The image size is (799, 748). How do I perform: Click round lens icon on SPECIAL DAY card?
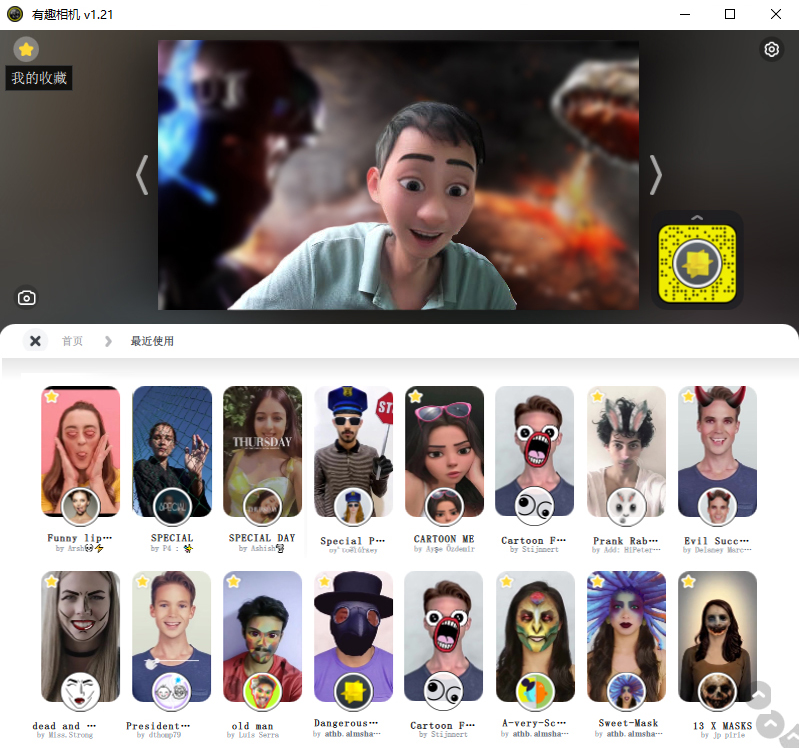coord(262,506)
